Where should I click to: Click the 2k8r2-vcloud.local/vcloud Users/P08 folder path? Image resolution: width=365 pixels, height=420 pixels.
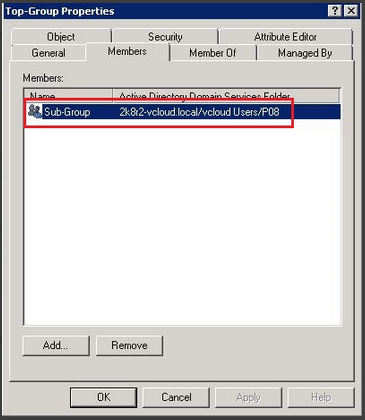tap(199, 112)
